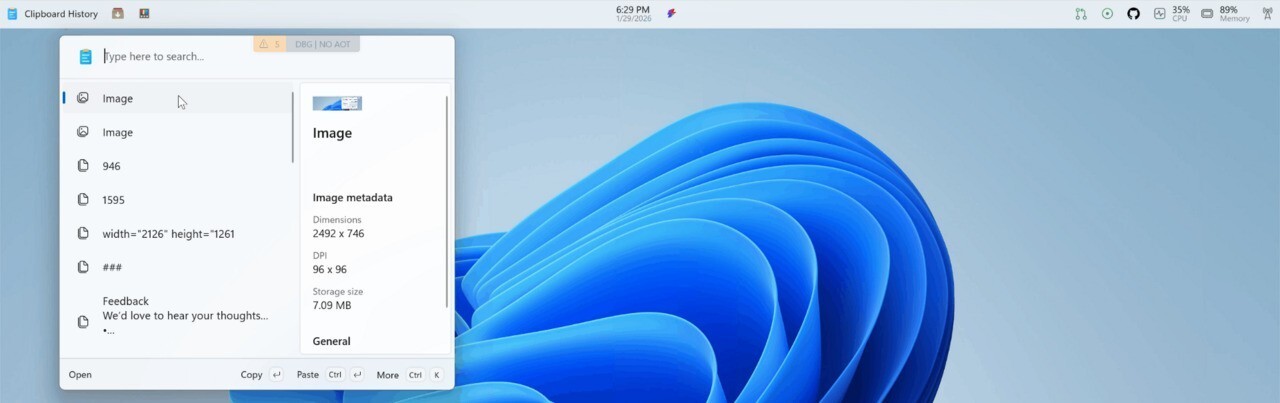
Task: Open the green pull request icon in top bar
Action: click(x=1081, y=14)
